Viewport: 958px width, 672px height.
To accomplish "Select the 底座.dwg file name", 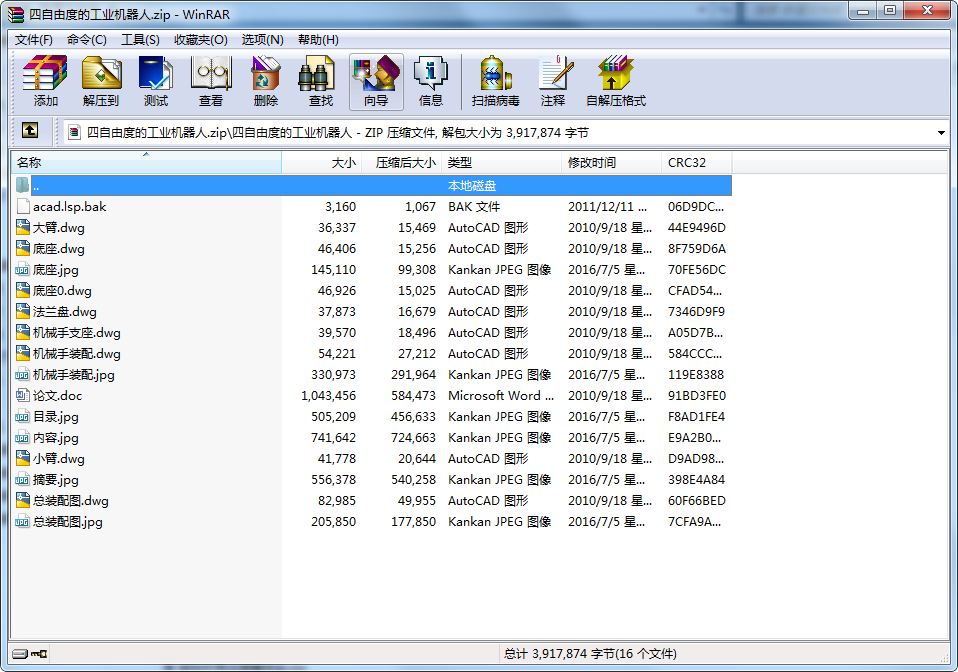I will (x=59, y=249).
